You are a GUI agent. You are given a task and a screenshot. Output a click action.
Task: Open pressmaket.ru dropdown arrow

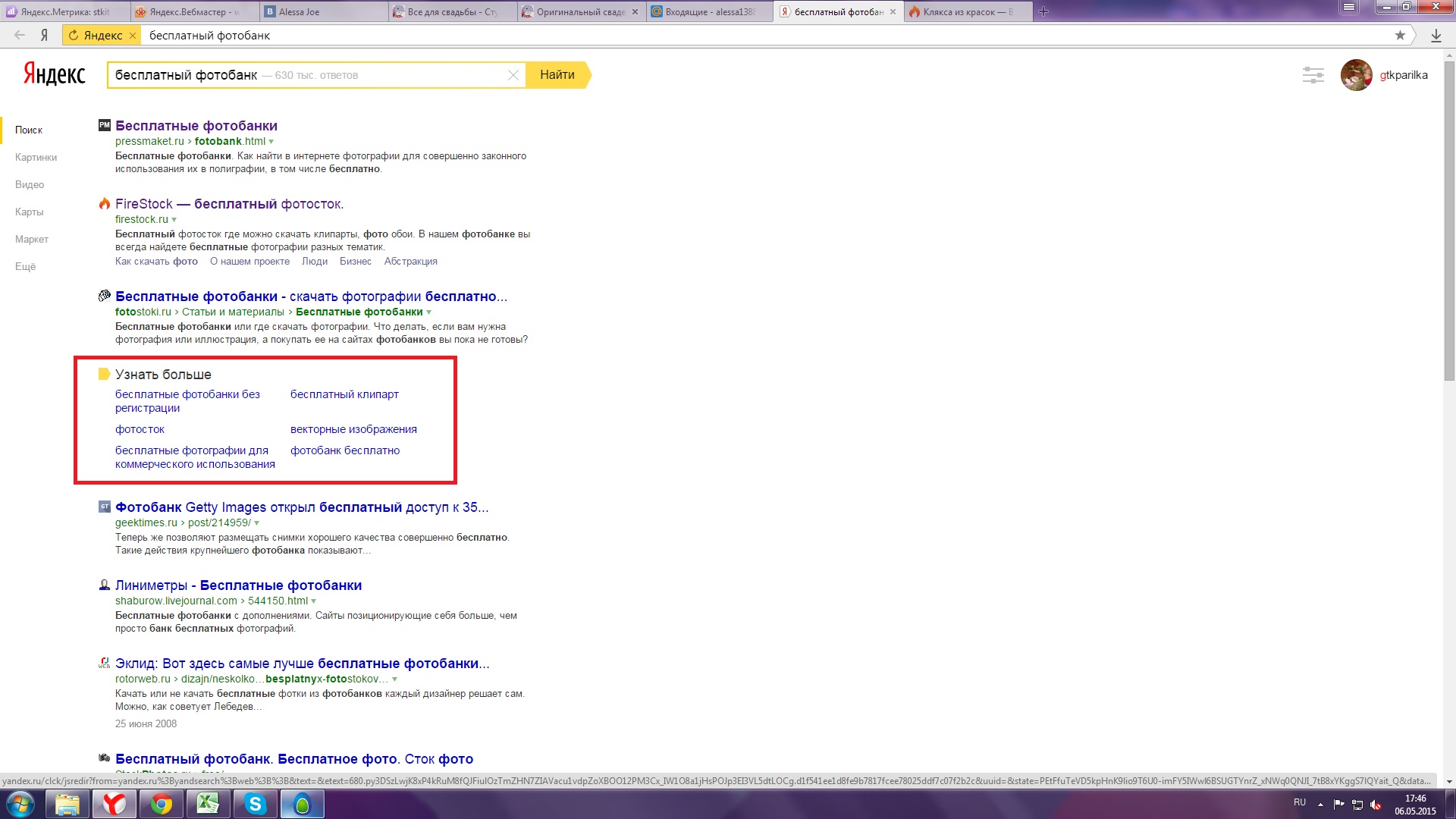[x=271, y=142]
